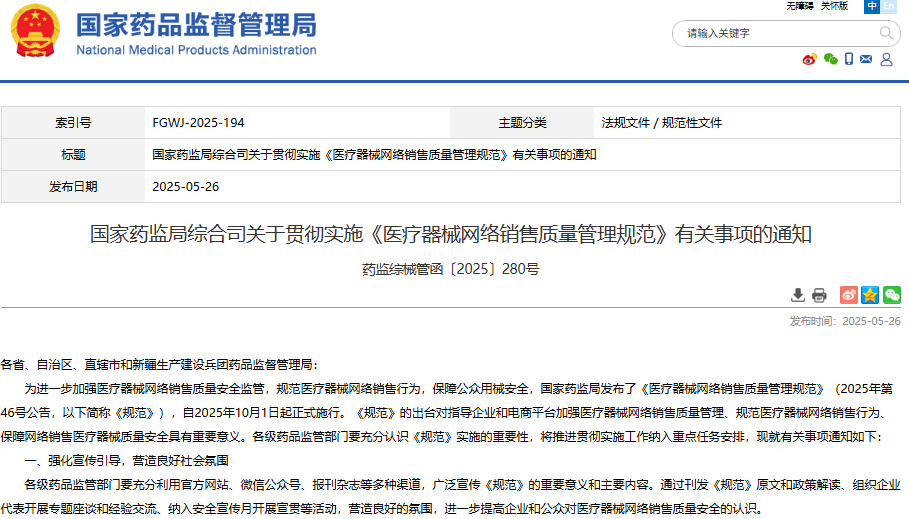Viewport: 909px width, 519px height.
Task: Open the email envelope icon
Action: [866, 59]
